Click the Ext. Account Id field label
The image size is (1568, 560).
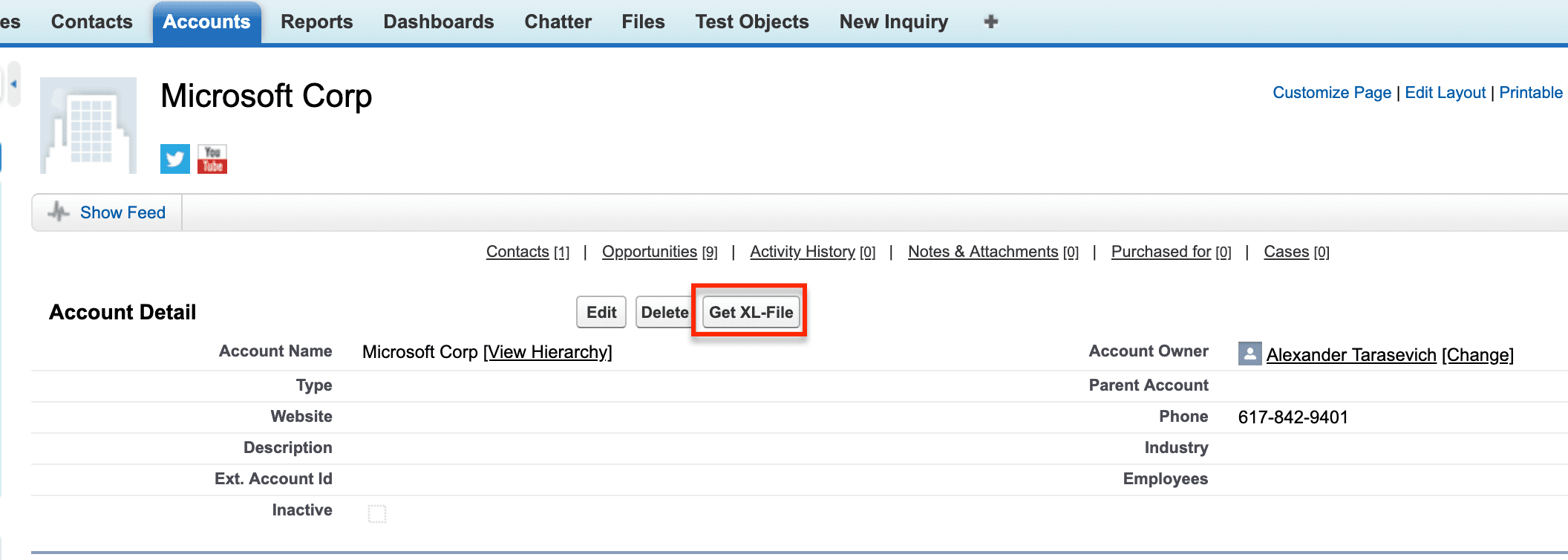coord(273,479)
